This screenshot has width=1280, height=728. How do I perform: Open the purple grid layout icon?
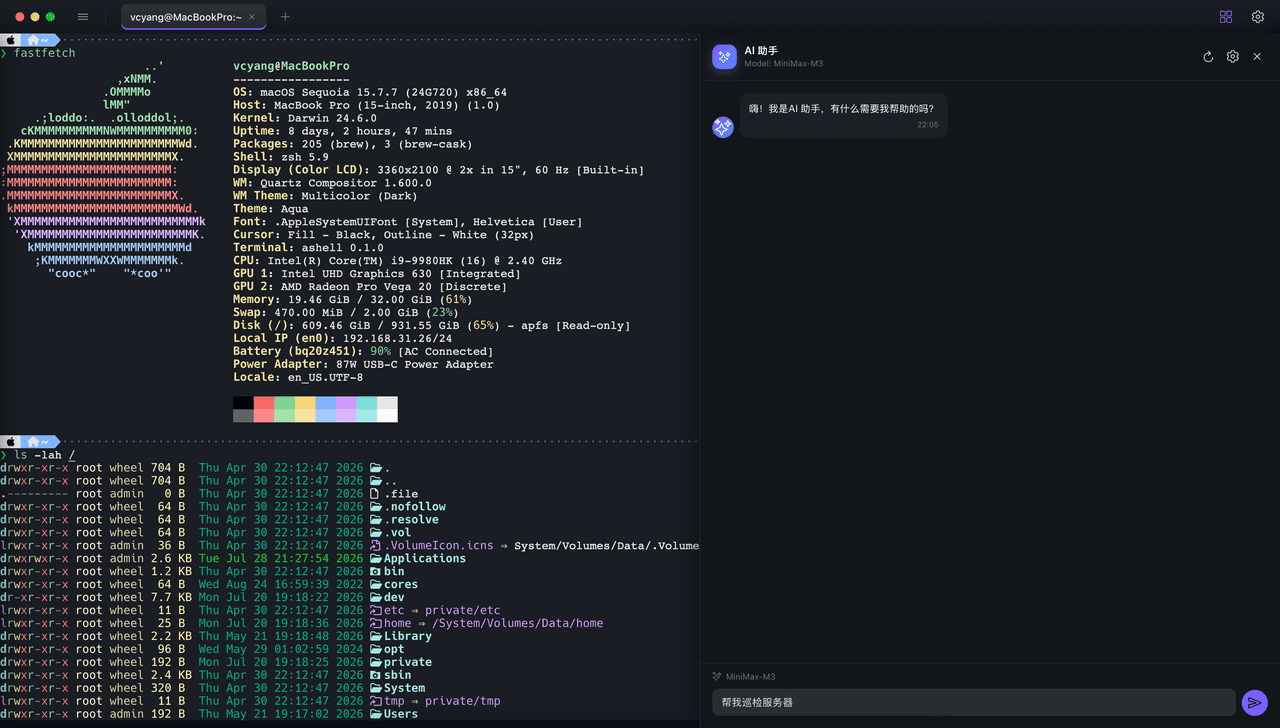point(1226,17)
